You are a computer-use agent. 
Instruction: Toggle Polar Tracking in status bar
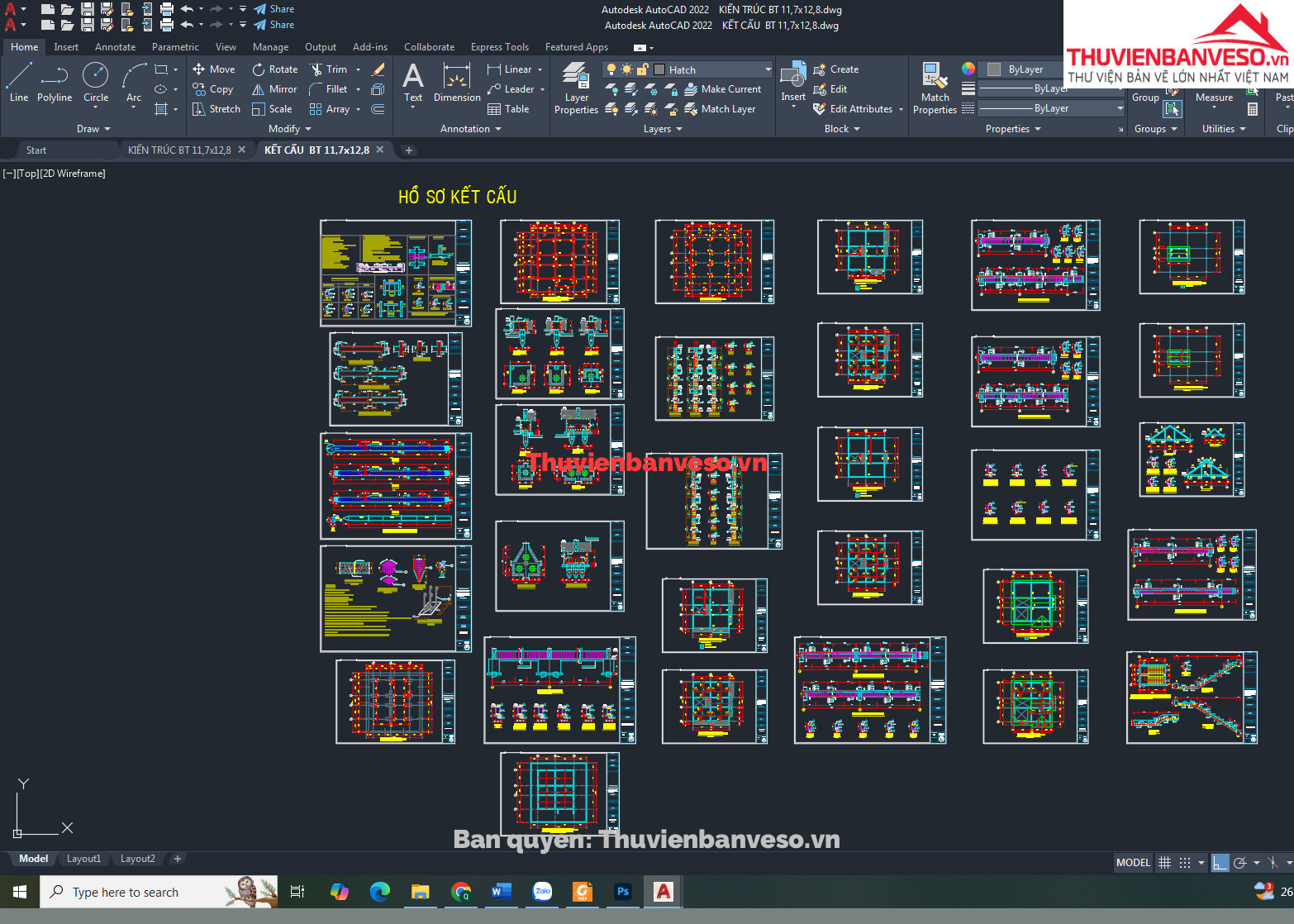1239,863
